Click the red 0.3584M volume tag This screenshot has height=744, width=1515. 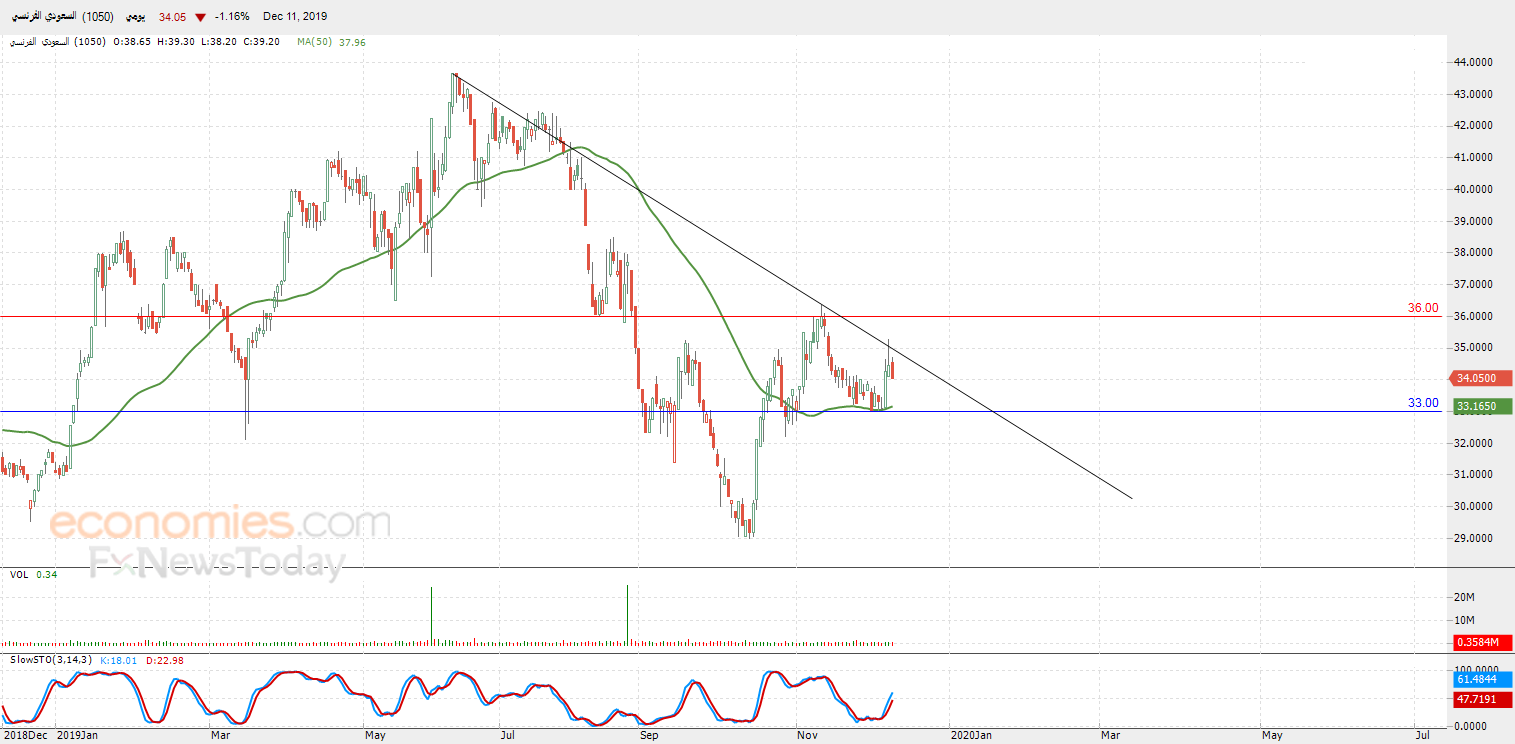pos(1481,642)
